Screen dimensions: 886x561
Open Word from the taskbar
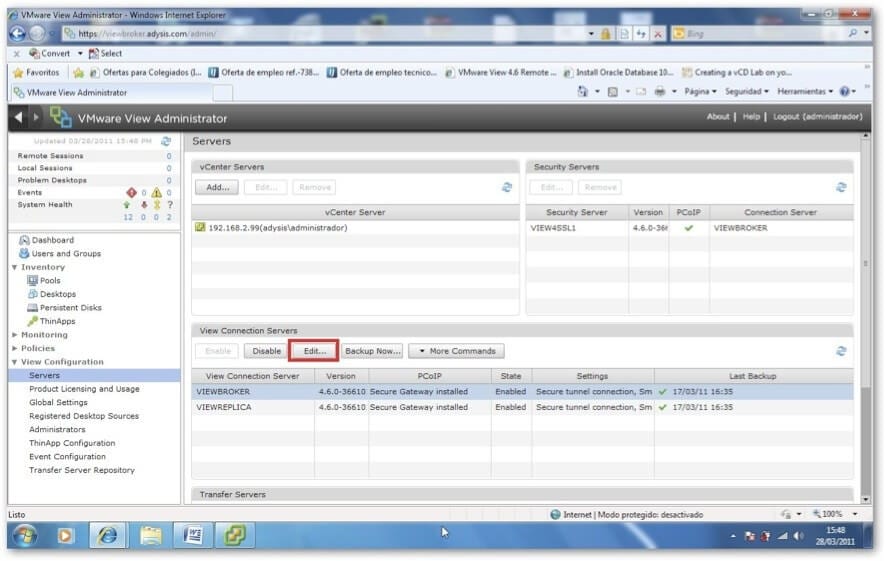[x=193, y=535]
